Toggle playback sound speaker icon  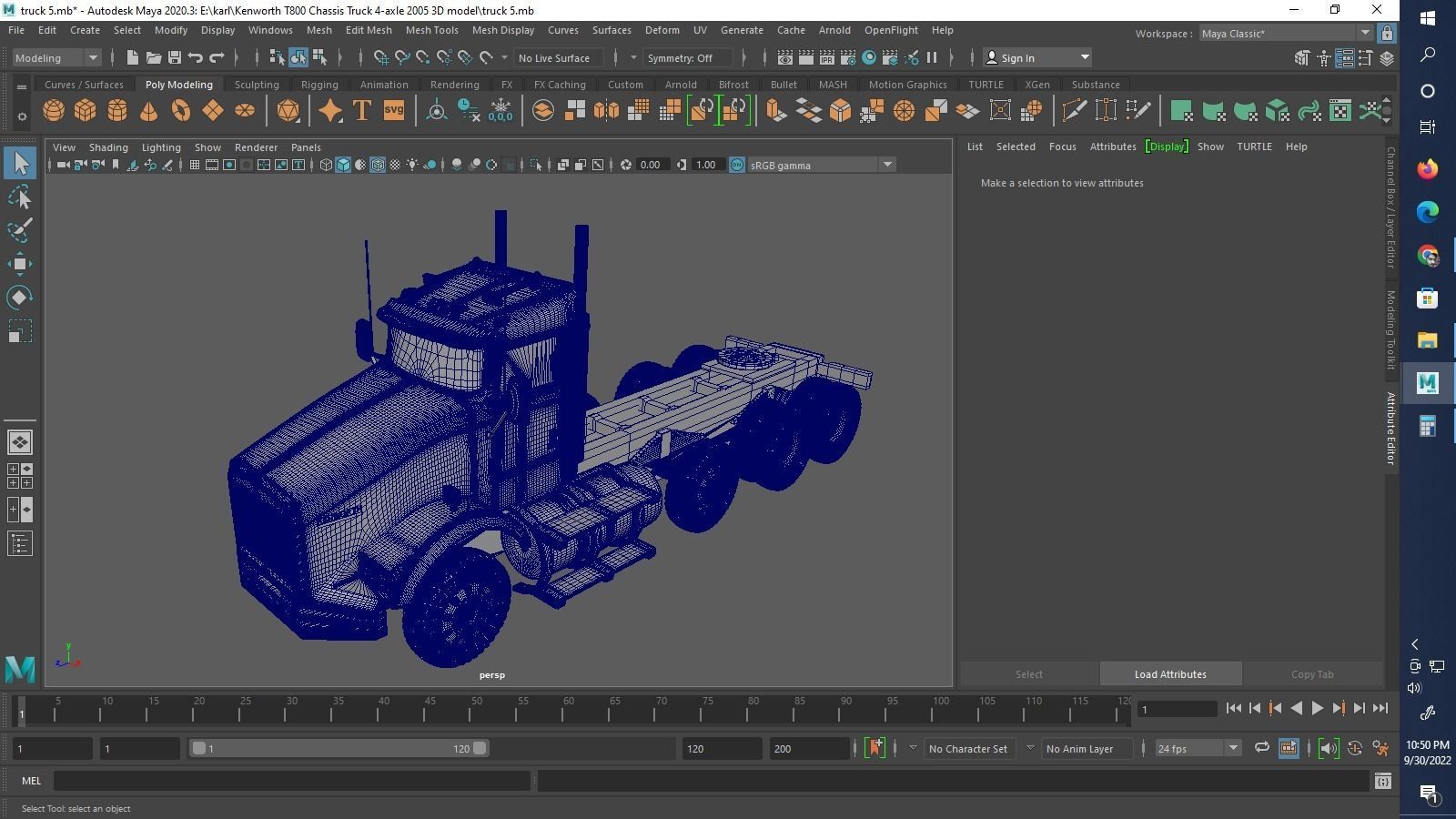pyautogui.click(x=1328, y=748)
